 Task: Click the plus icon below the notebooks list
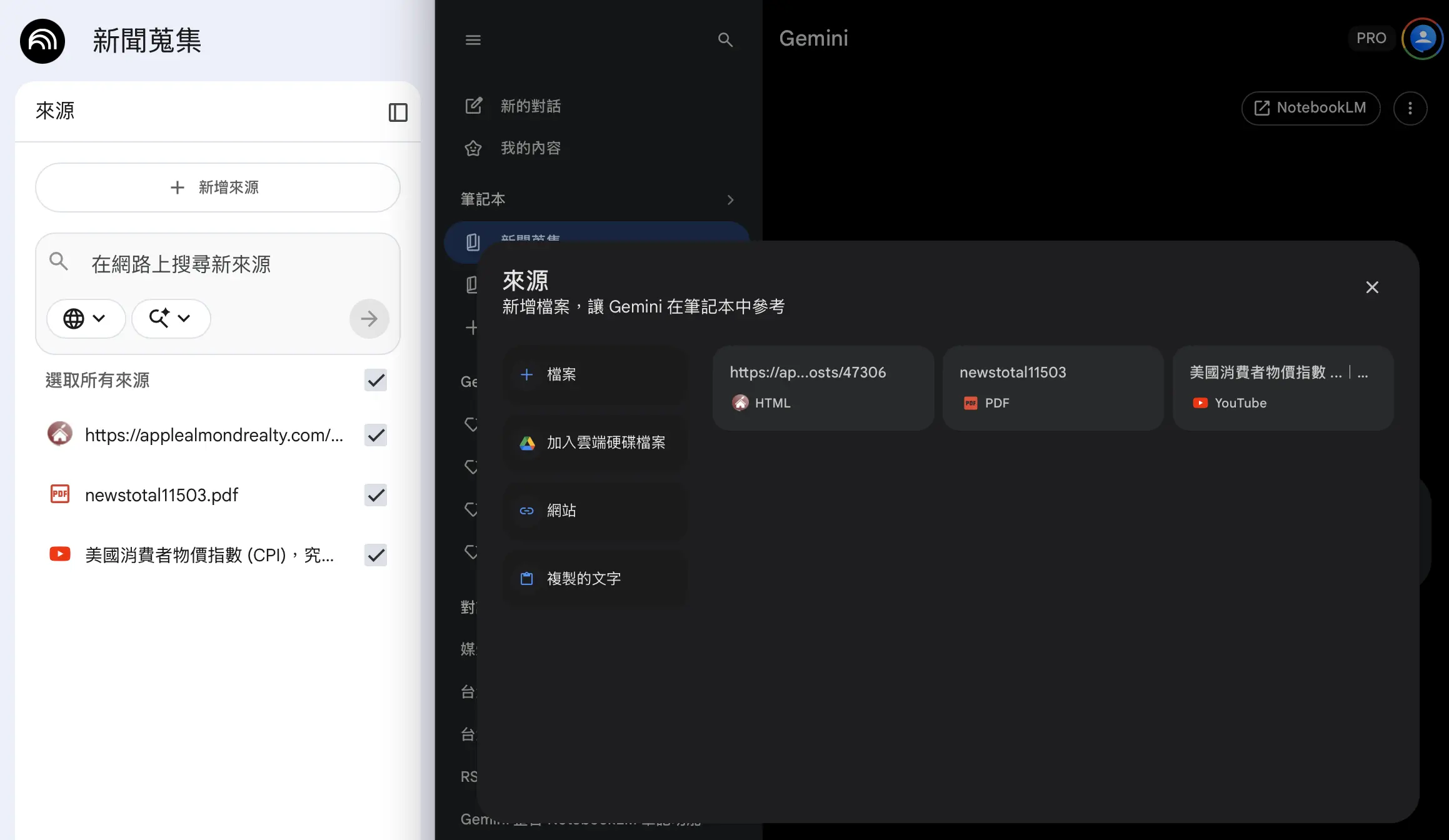tap(472, 327)
